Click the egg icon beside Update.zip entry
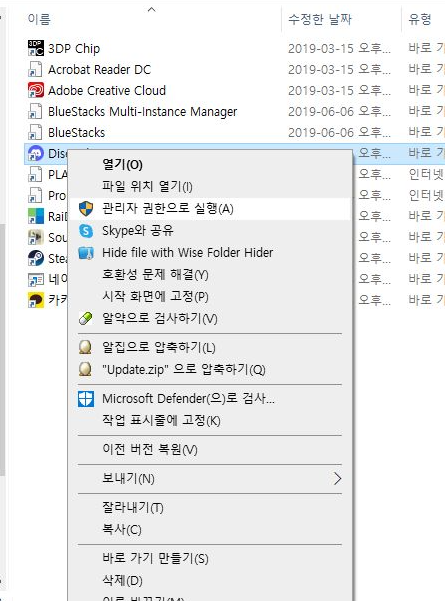The height and width of the screenshot is (601, 445). 85,369
